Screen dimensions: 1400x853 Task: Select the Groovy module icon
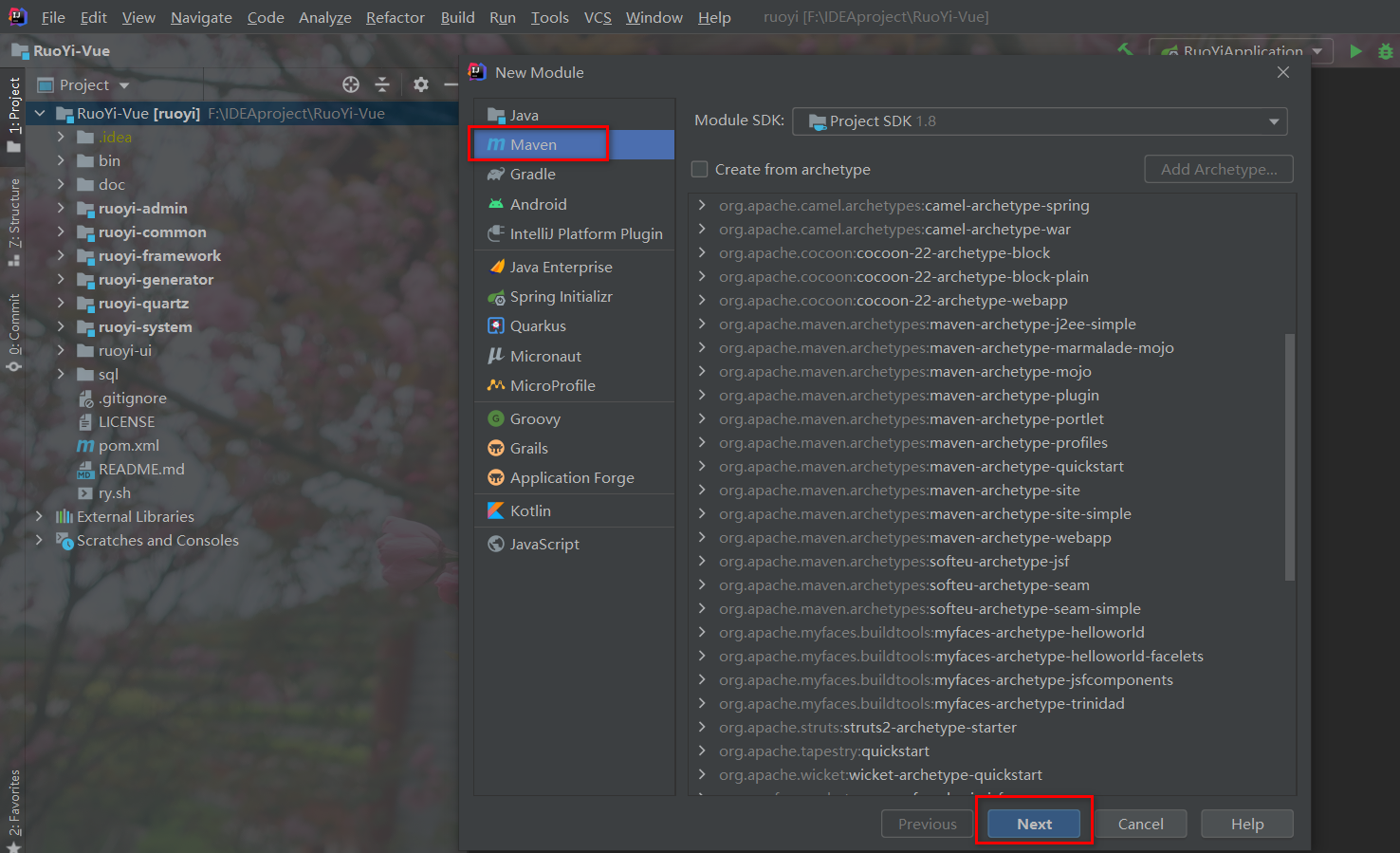pos(496,418)
